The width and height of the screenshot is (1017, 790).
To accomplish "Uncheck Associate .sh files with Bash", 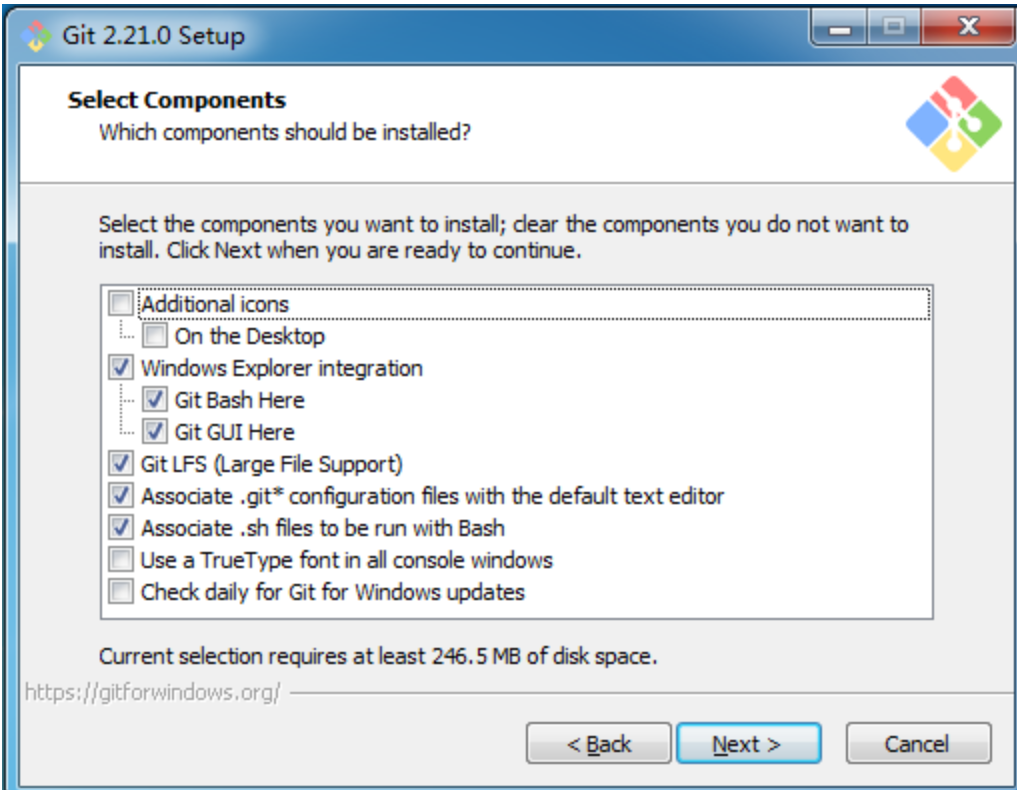I will (121, 527).
